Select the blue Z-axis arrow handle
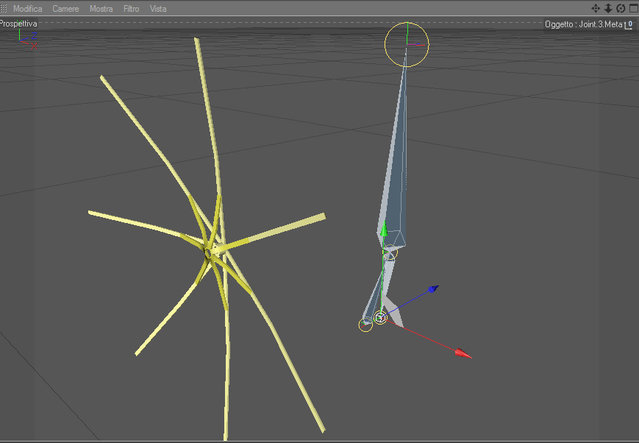This screenshot has height=443, width=639. [x=433, y=289]
